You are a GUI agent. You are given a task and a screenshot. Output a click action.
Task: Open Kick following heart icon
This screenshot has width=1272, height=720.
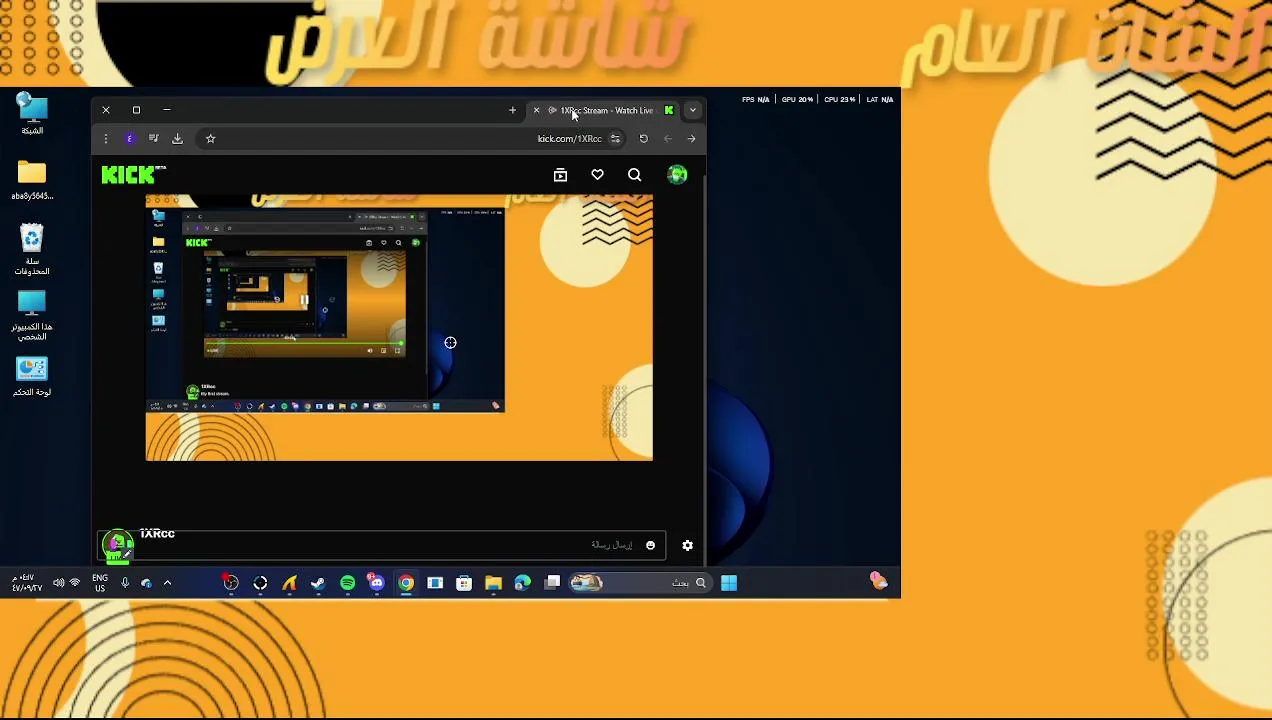tap(597, 175)
